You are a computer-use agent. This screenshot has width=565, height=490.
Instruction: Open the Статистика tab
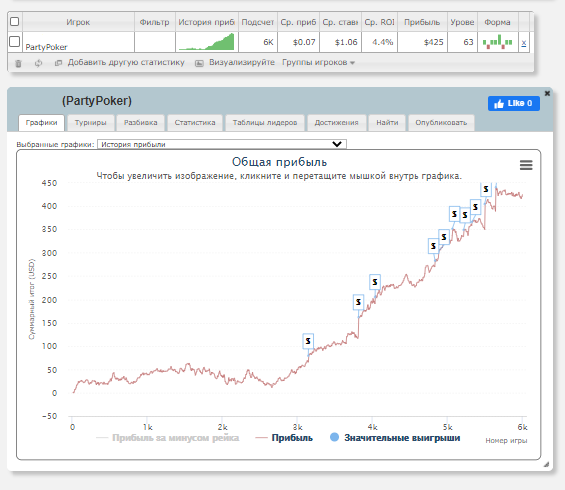pyautogui.click(x=195, y=122)
